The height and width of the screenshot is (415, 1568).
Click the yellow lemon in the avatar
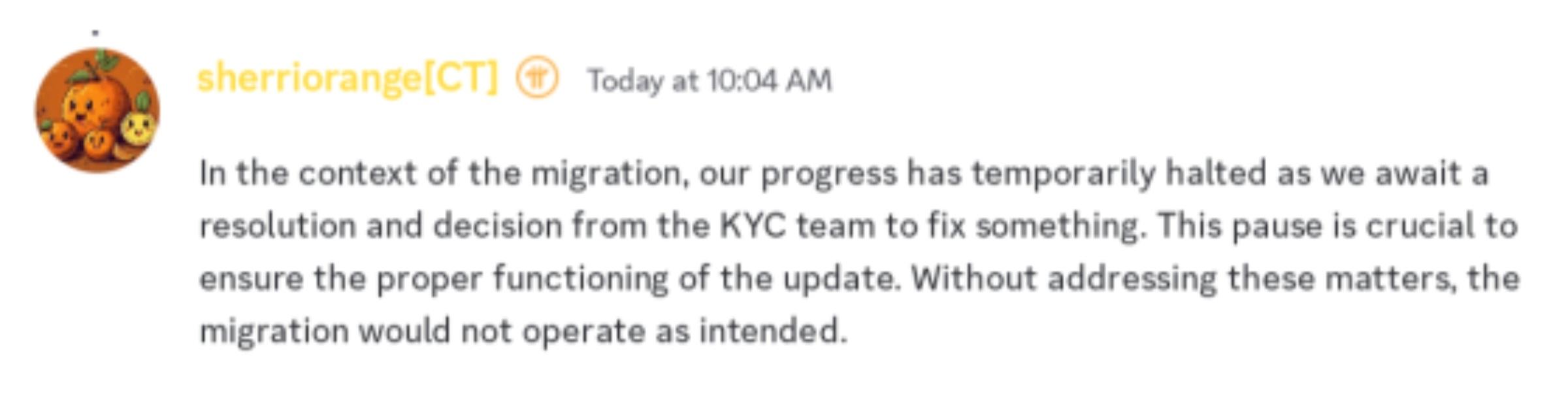[x=138, y=125]
